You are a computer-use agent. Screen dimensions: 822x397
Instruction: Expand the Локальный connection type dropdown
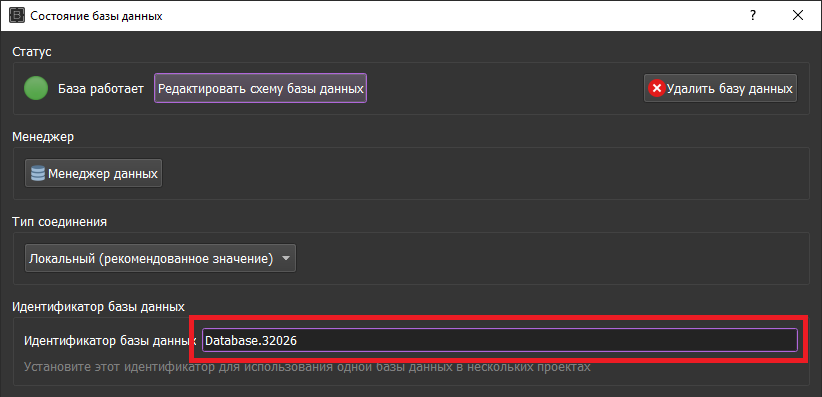pos(160,259)
